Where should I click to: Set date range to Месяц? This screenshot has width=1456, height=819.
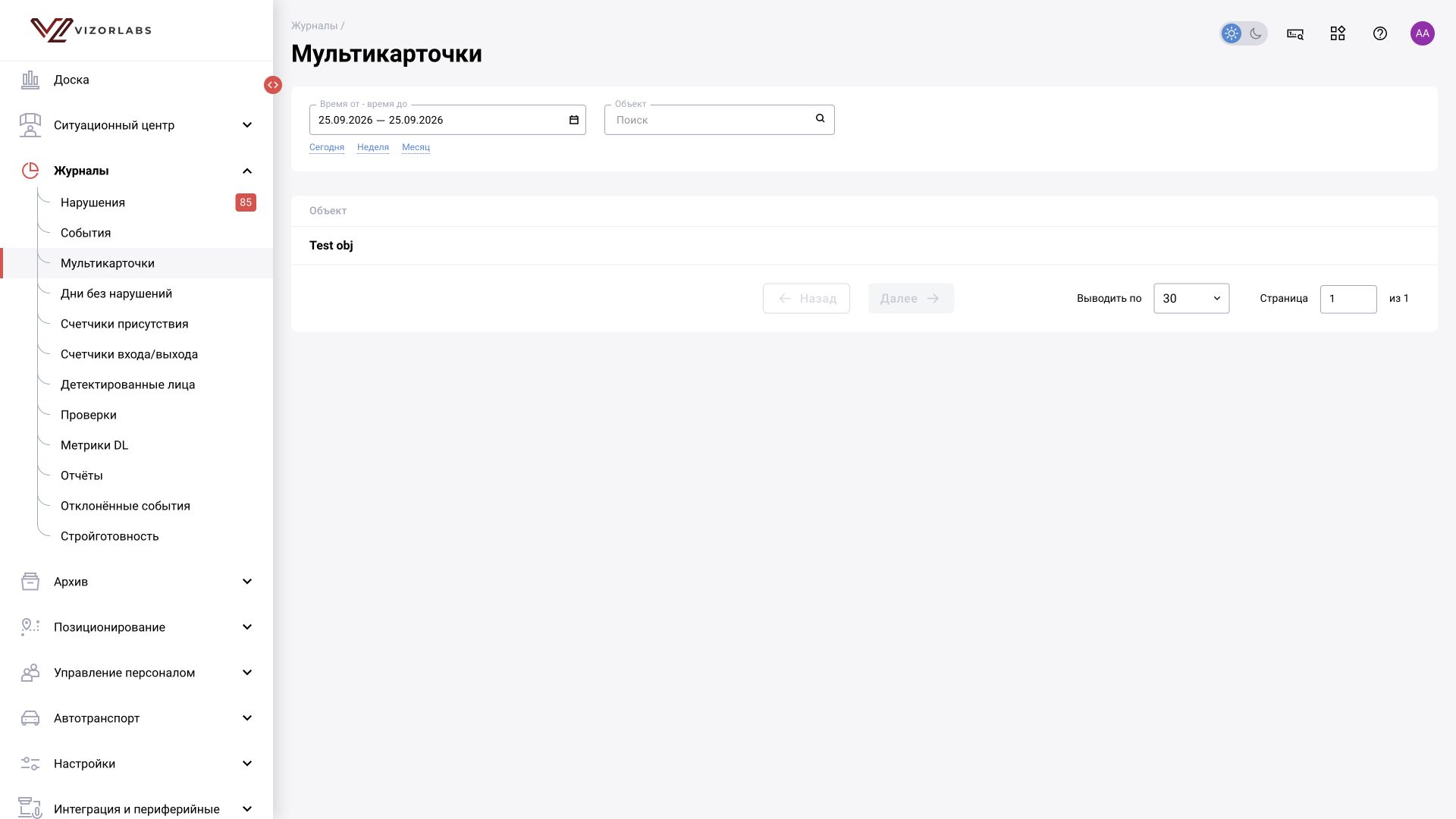[x=416, y=147]
